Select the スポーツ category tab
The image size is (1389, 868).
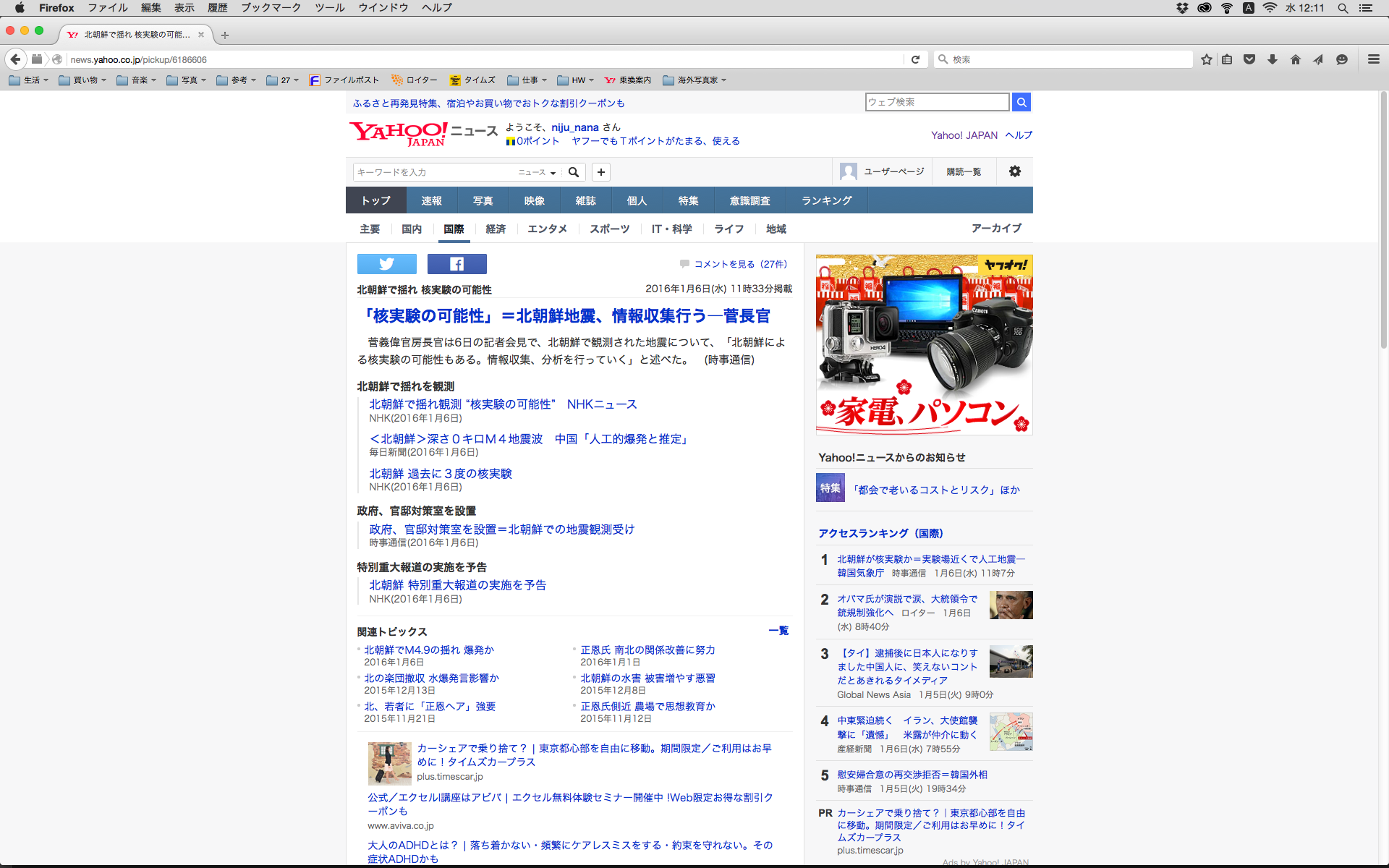609,229
